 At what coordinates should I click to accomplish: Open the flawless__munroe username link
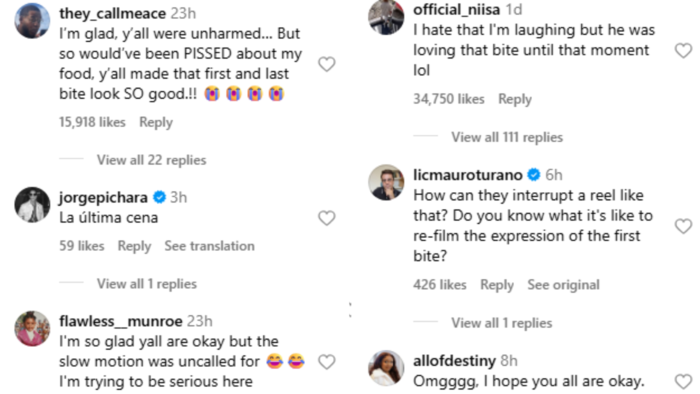click(121, 321)
